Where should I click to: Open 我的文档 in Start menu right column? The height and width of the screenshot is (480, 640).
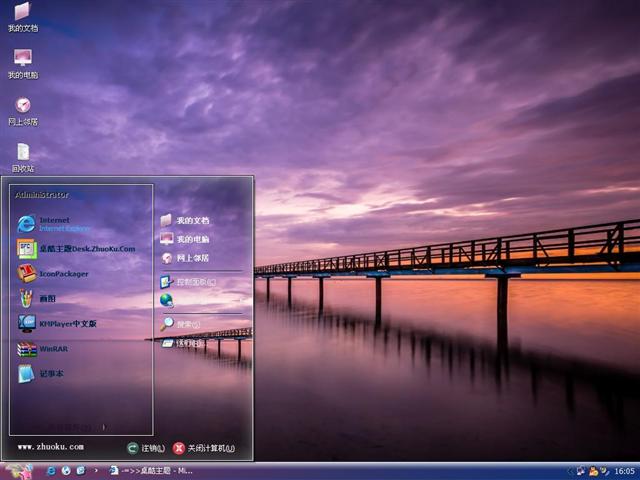[x=192, y=220]
